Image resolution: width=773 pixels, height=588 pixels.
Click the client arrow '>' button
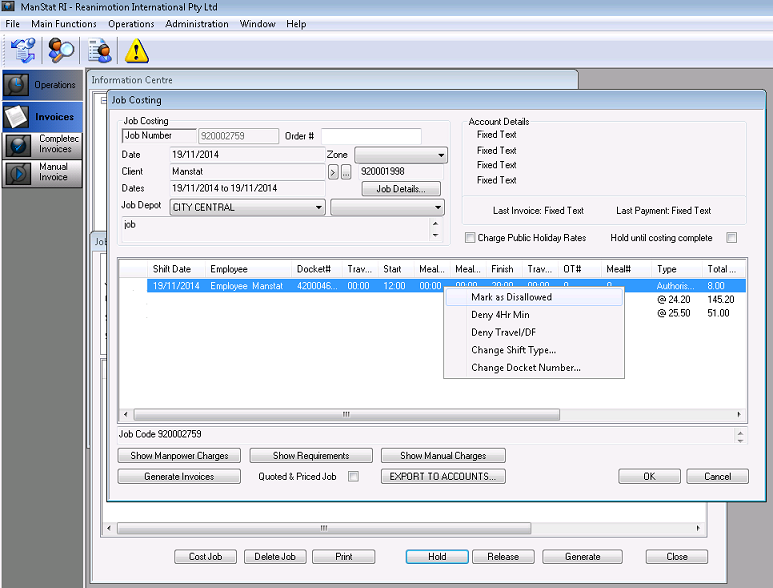tap(333, 172)
